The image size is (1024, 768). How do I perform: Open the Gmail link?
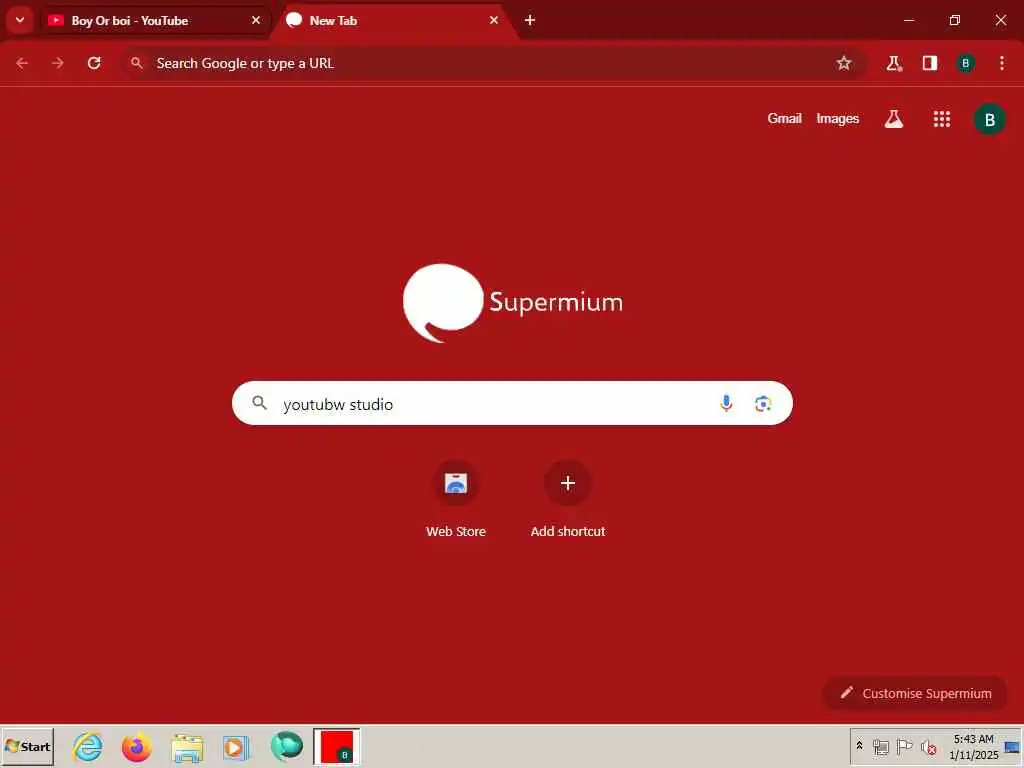[784, 119]
